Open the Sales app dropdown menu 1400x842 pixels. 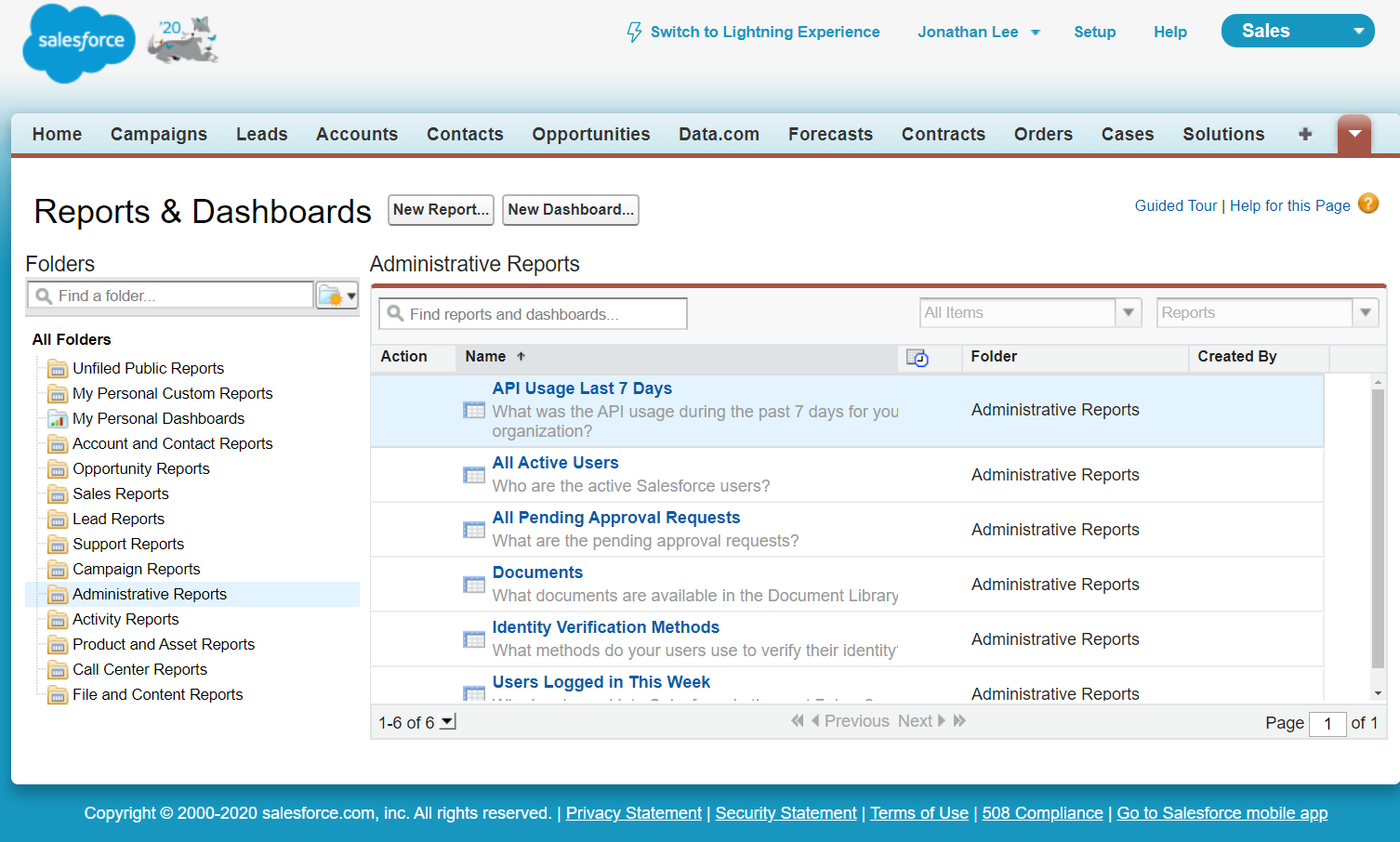[1298, 31]
